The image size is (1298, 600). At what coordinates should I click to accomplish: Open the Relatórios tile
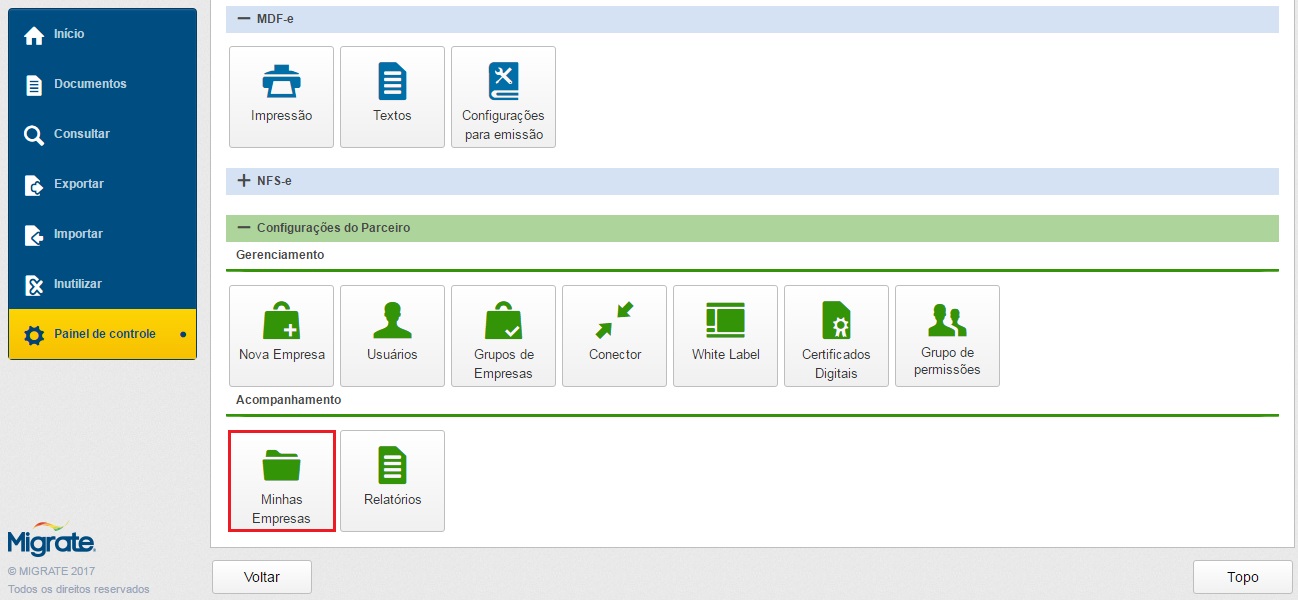click(x=392, y=481)
